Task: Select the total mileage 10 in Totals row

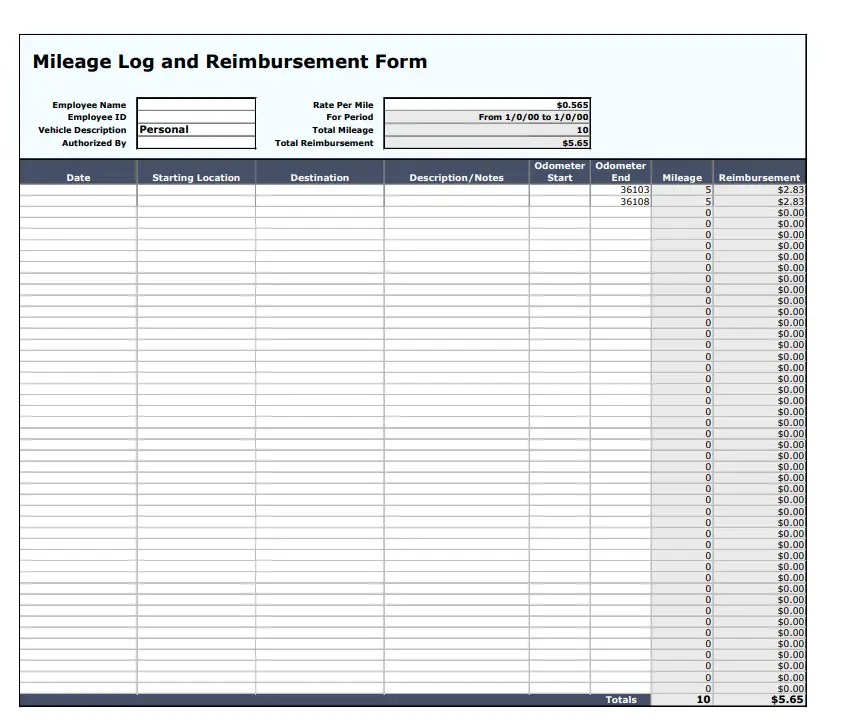Action: point(682,699)
